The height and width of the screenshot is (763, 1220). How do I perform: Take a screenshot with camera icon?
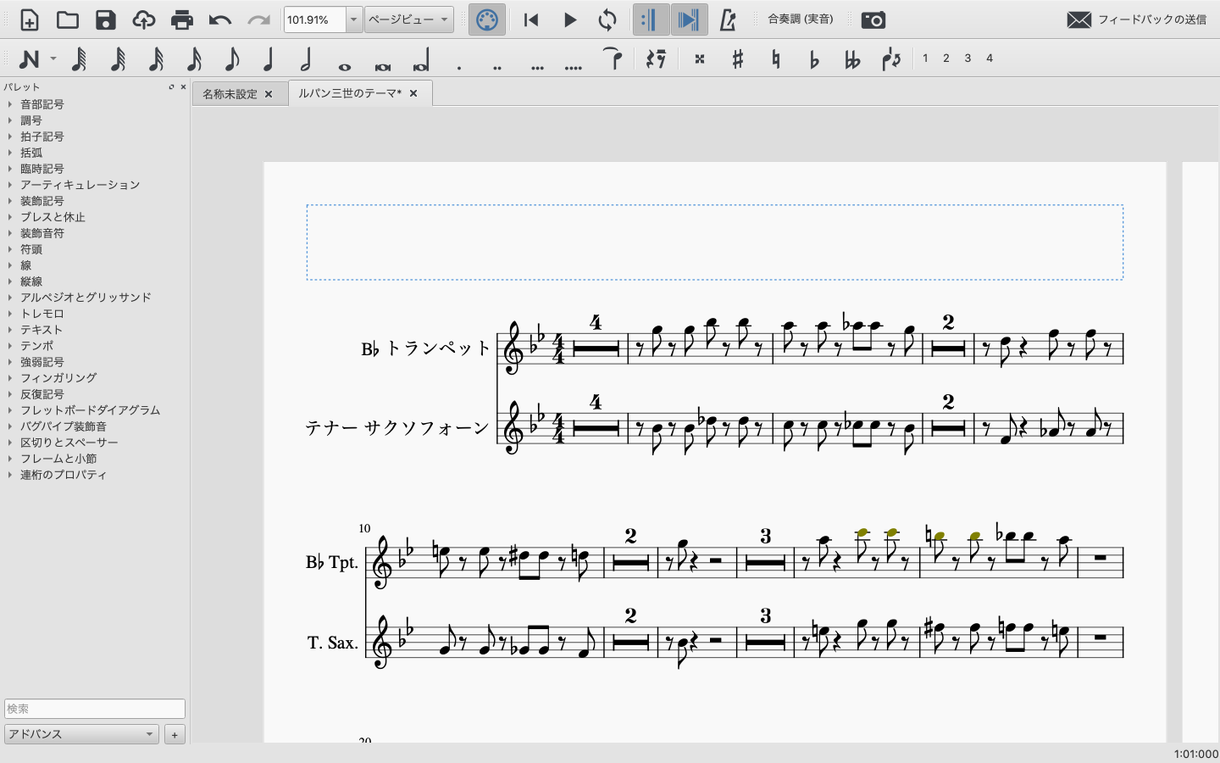[x=873, y=20]
